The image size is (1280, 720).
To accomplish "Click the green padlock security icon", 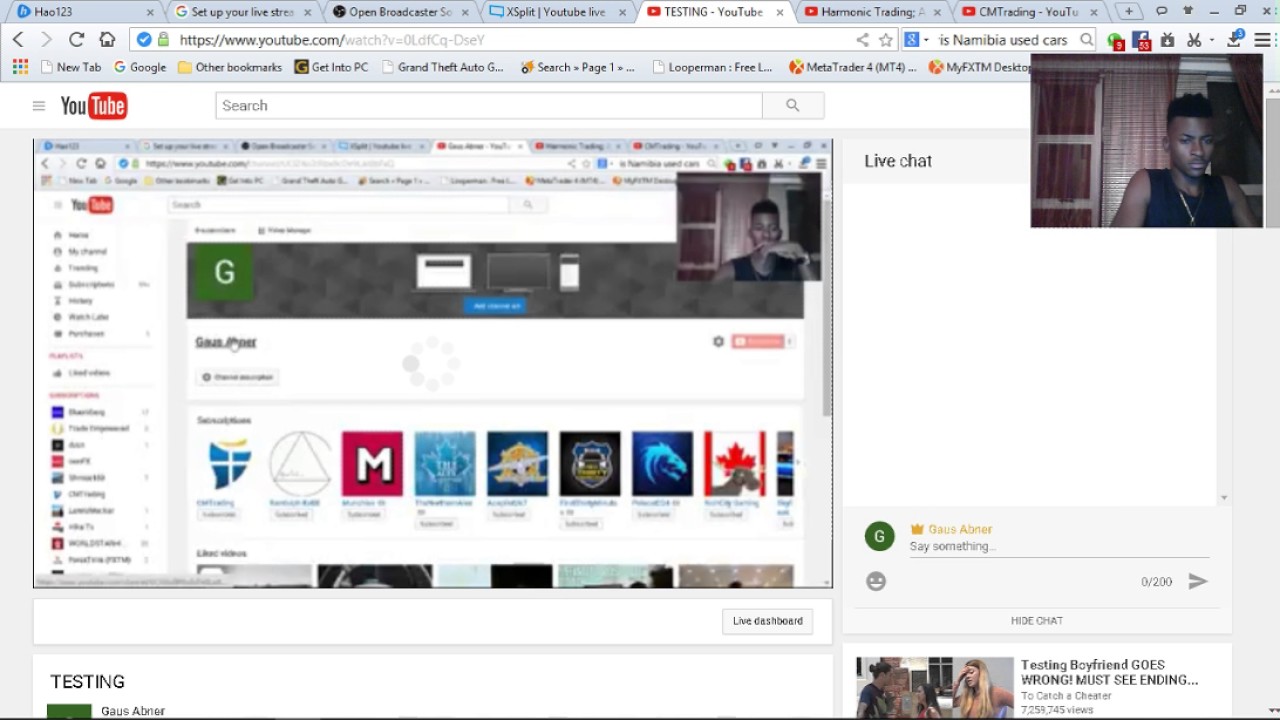I will (162, 40).
